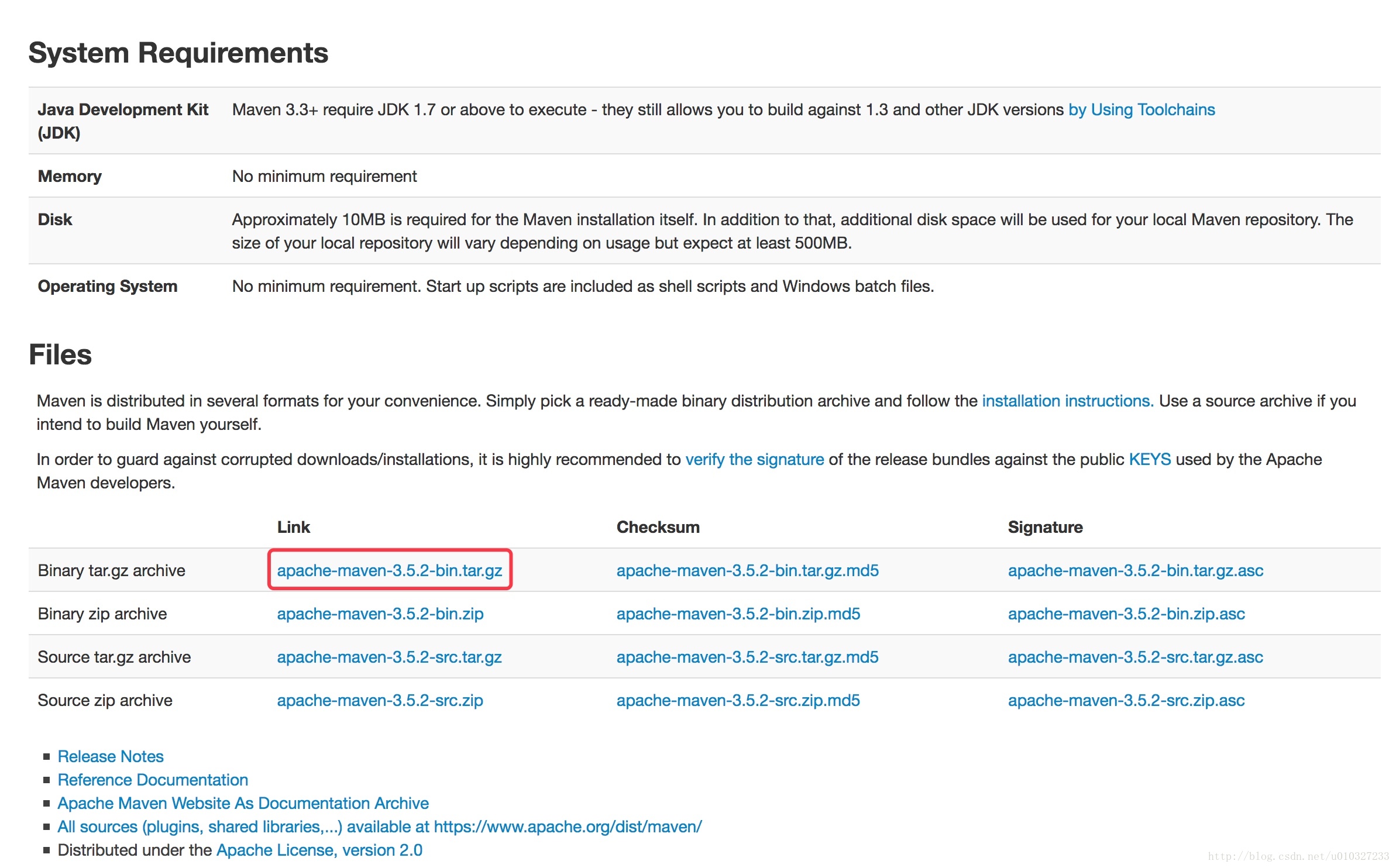Click the 'Source zip archive' row label
Image resolution: width=1396 pixels, height=868 pixels.
coord(105,700)
